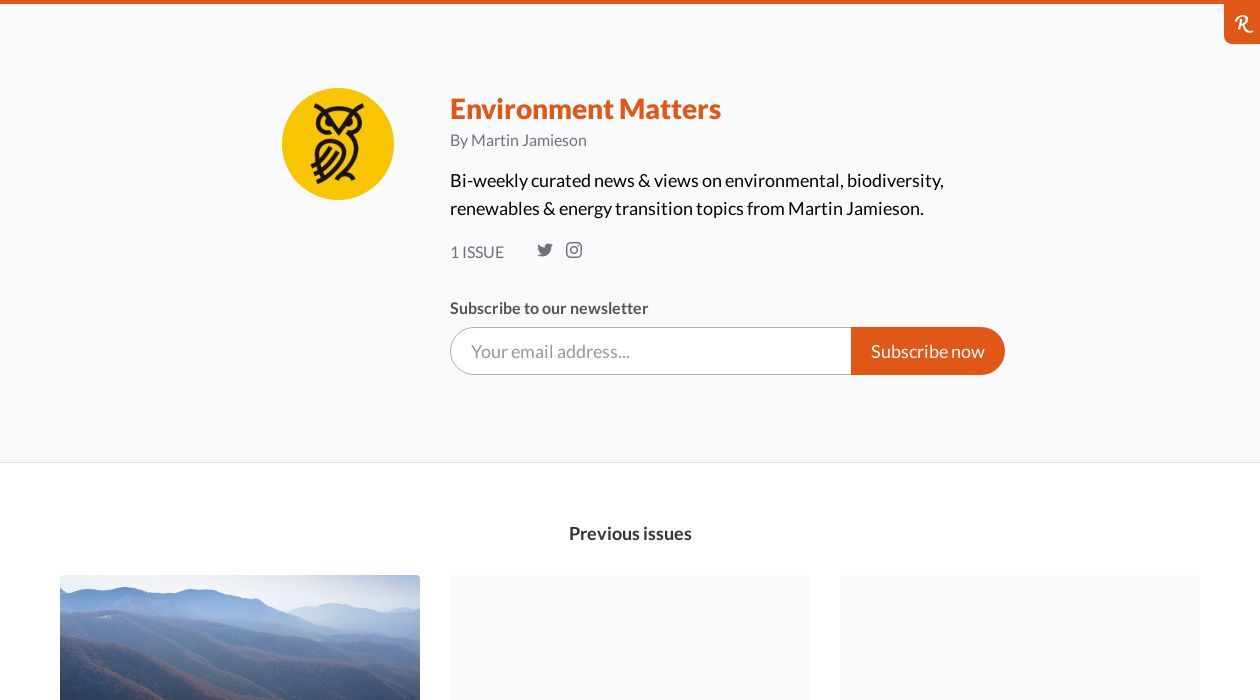Viewport: 1260px width, 700px height.
Task: Click the renewables & energy transition text line
Action: (687, 208)
